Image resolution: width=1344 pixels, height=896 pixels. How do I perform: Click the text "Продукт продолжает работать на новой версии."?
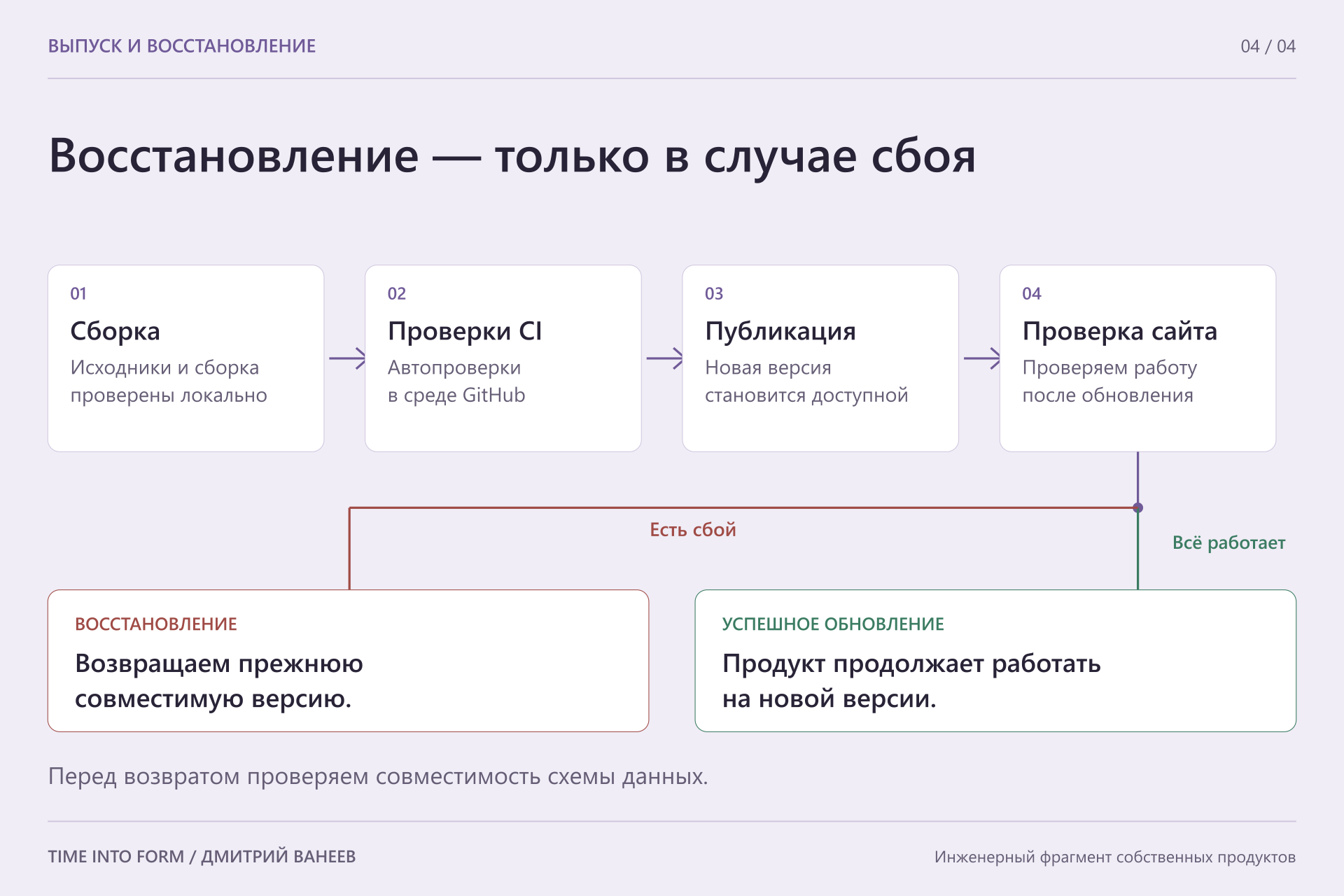pos(911,680)
